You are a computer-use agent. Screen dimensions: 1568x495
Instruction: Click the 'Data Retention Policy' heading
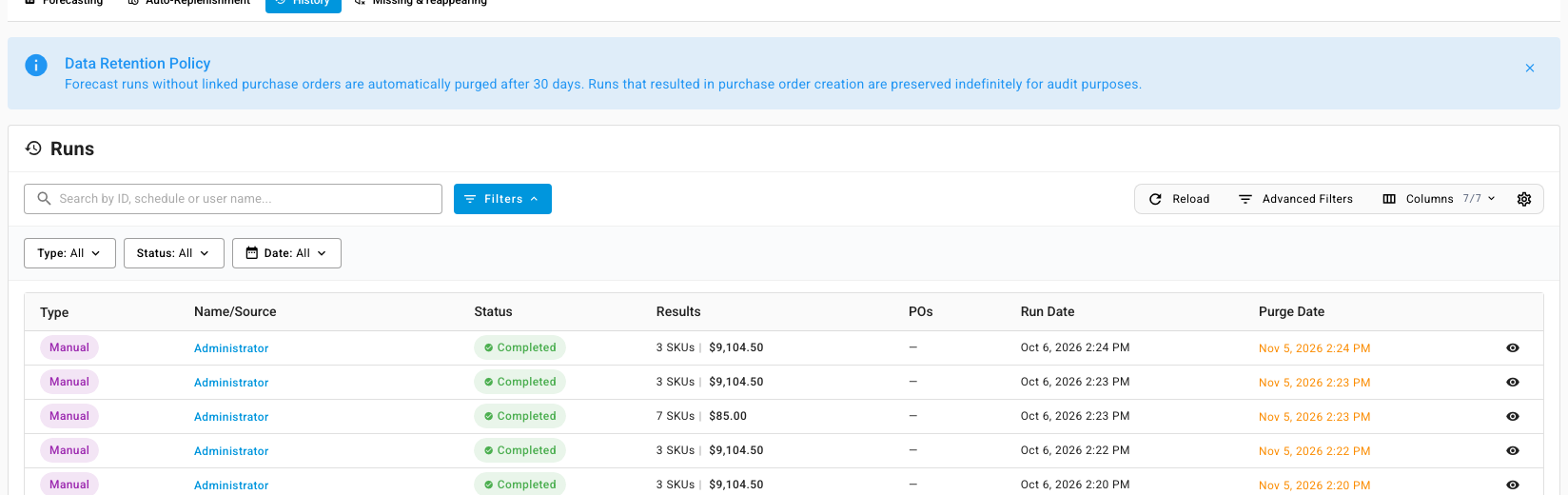(137, 64)
